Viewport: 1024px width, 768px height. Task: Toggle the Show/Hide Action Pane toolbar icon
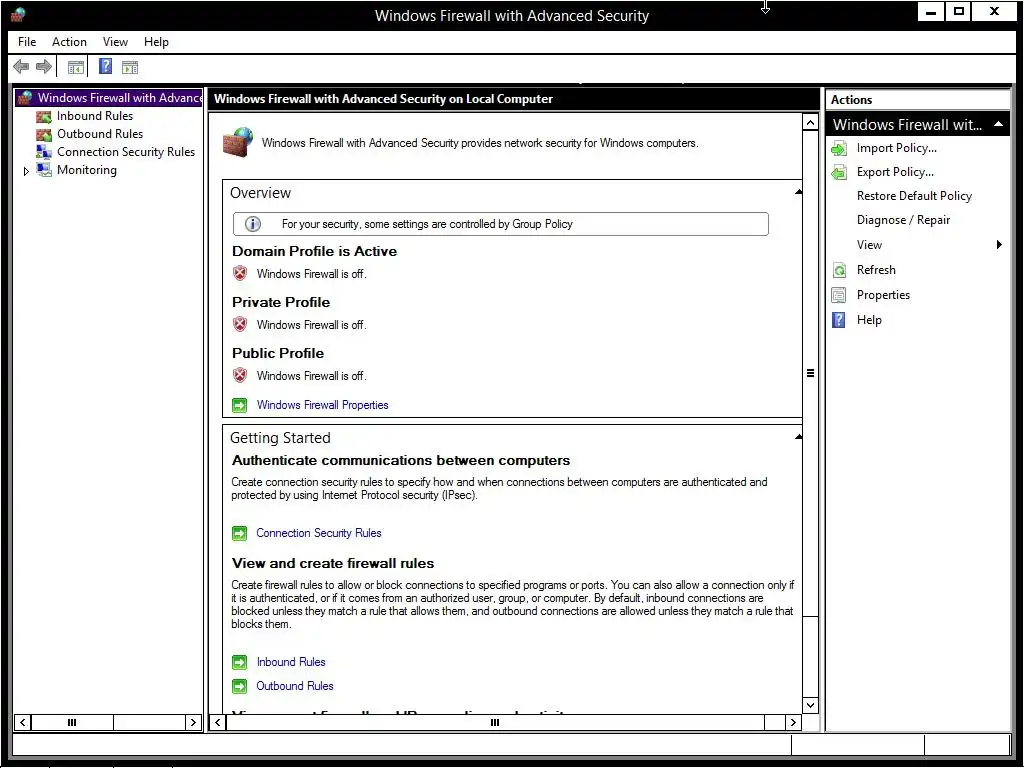coord(130,67)
